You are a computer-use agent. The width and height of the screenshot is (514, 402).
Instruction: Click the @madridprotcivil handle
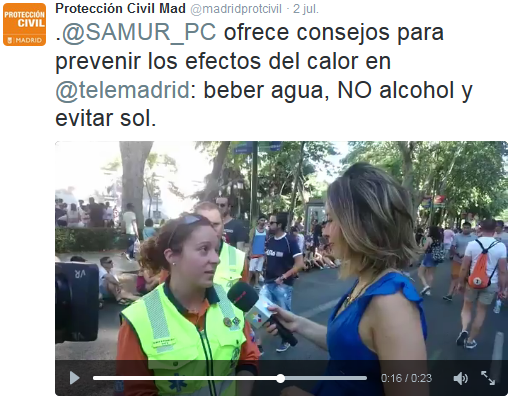(236, 9)
